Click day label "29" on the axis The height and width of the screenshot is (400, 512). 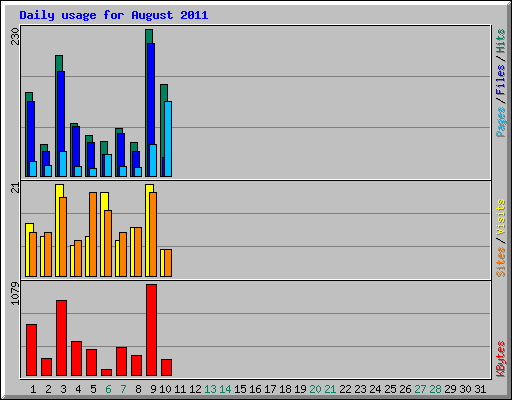tap(450, 389)
